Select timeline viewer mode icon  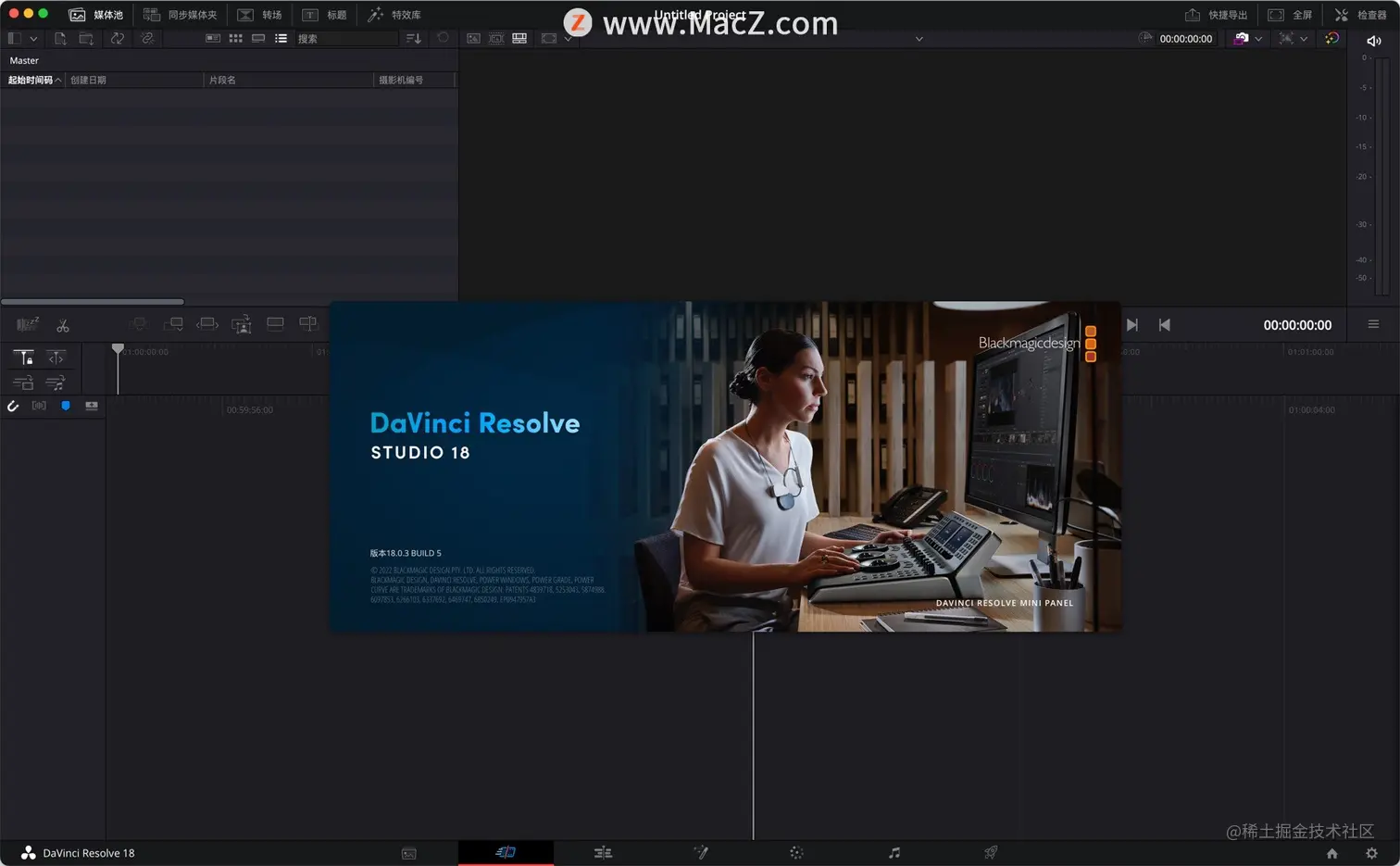[x=519, y=38]
